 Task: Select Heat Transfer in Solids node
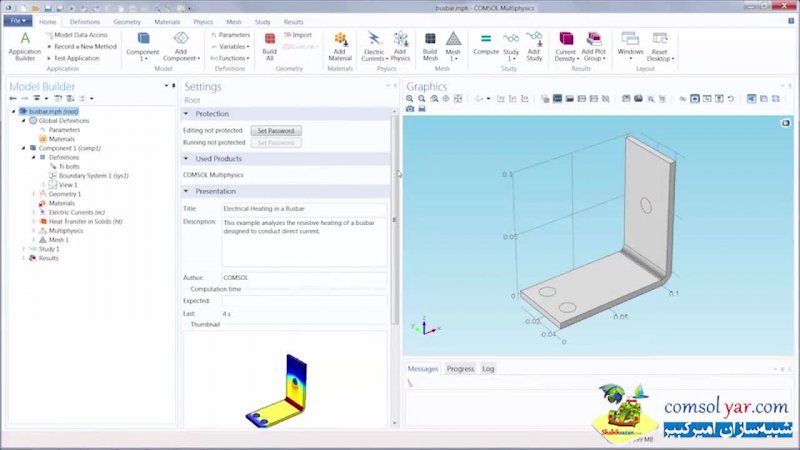coord(84,221)
